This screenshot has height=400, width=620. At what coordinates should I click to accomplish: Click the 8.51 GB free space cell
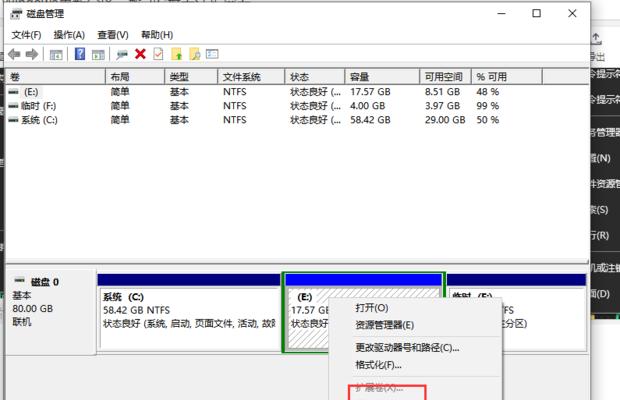(x=442, y=92)
